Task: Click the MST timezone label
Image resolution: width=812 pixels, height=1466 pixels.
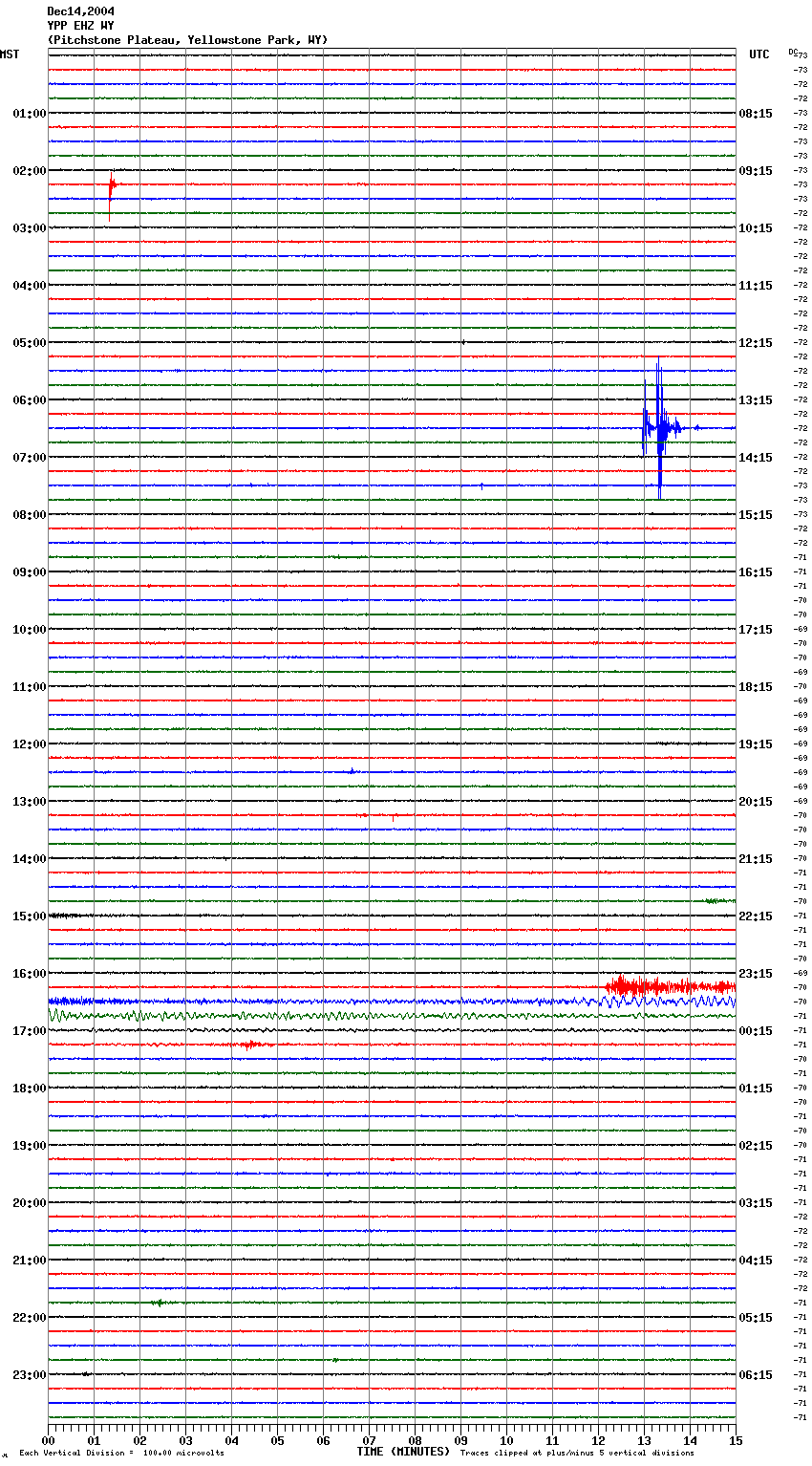Action: pyautogui.click(x=10, y=54)
